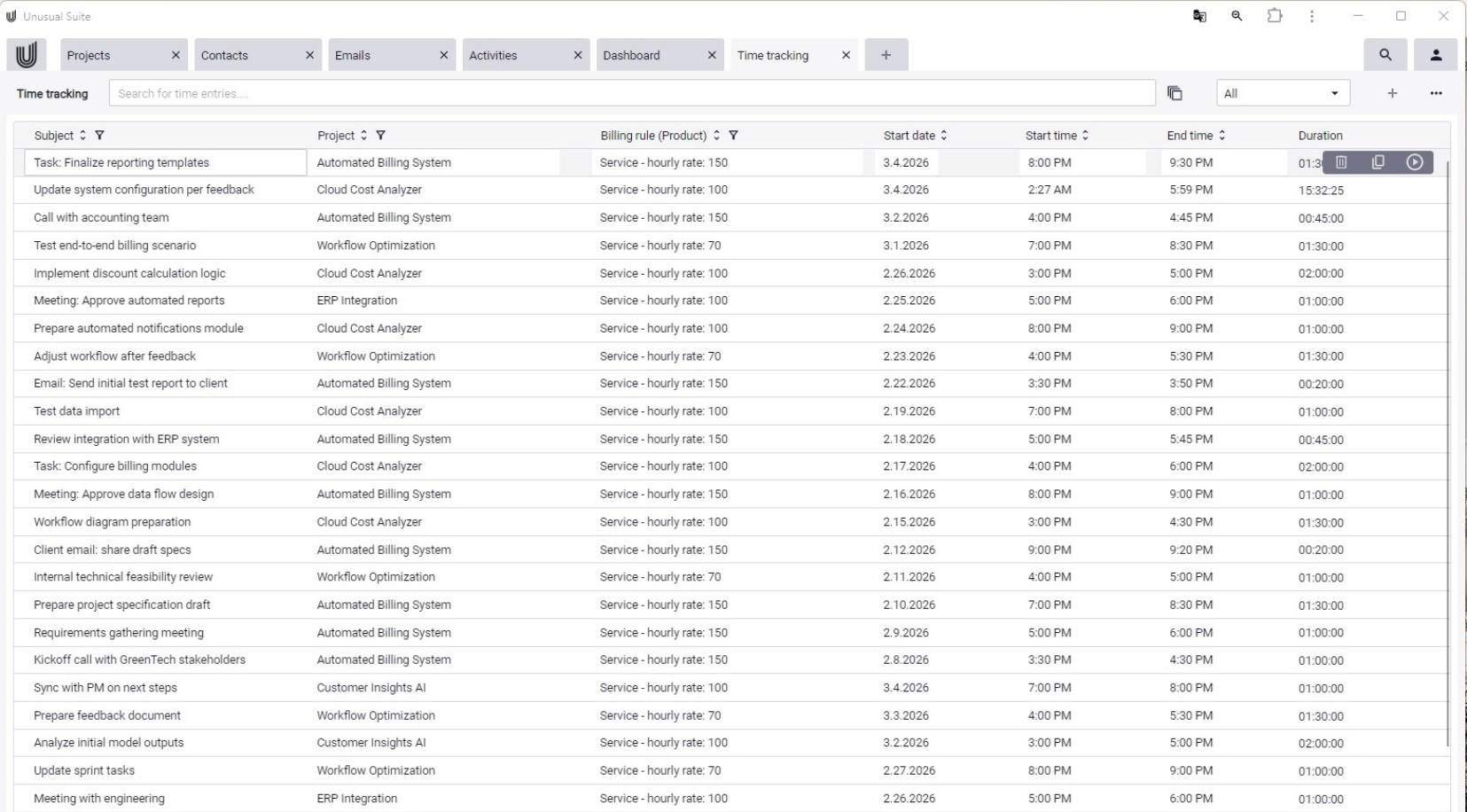Open filter for Project column
Screen dimensions: 1467x812
tap(380, 136)
